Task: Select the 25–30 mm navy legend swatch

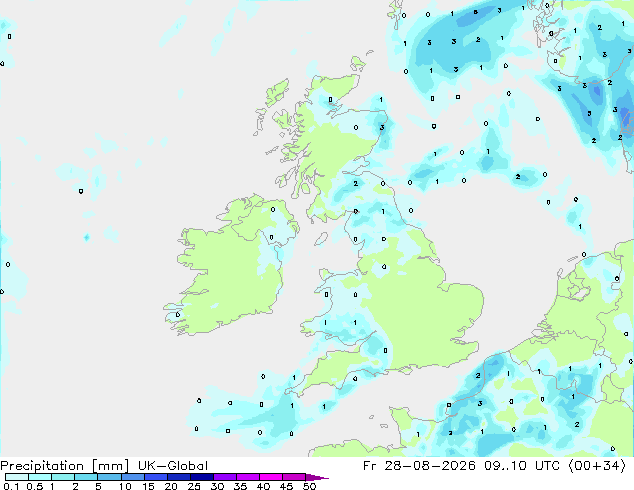Action: (202, 477)
